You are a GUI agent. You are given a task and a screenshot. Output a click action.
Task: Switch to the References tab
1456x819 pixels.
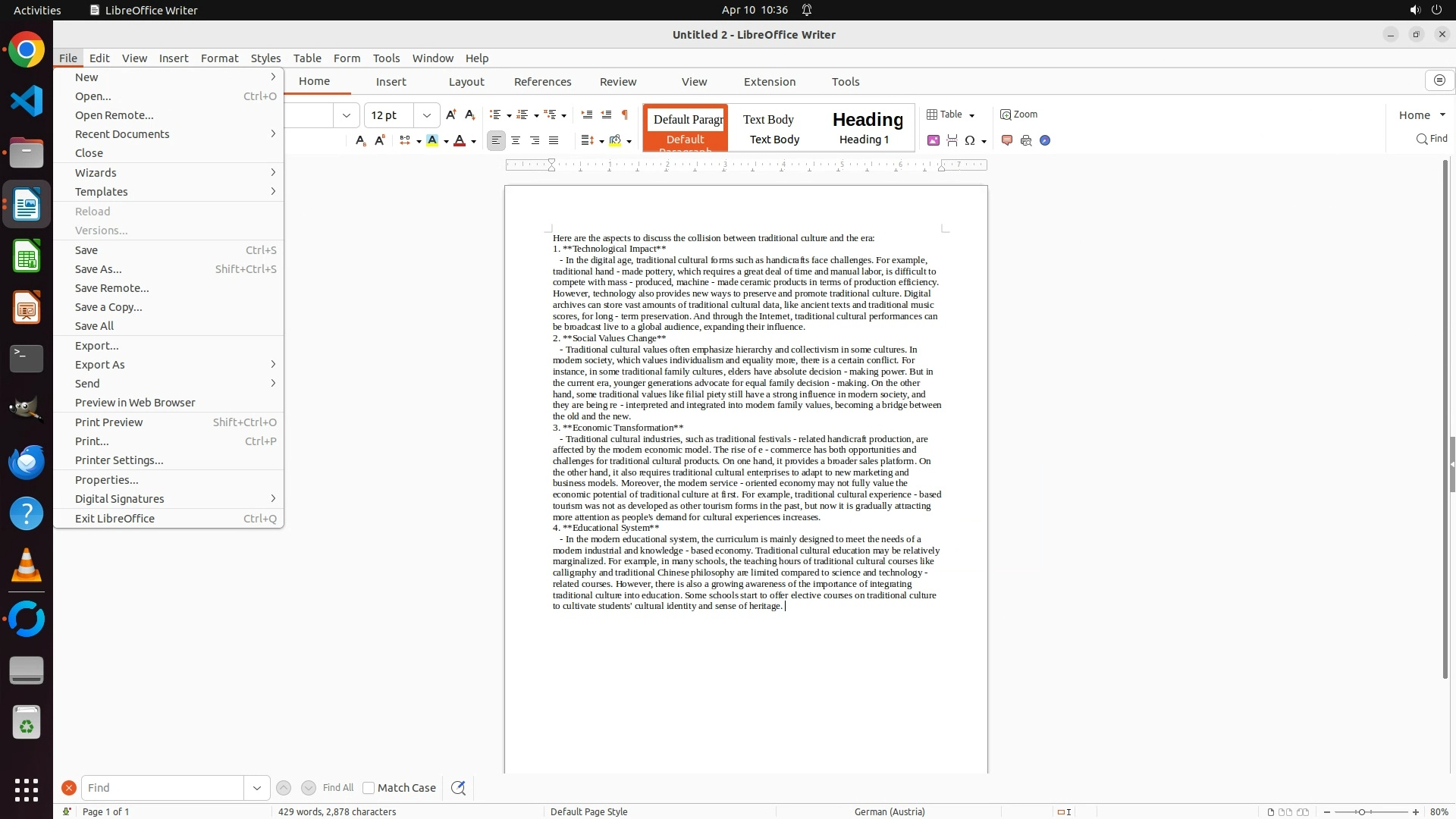542,82
